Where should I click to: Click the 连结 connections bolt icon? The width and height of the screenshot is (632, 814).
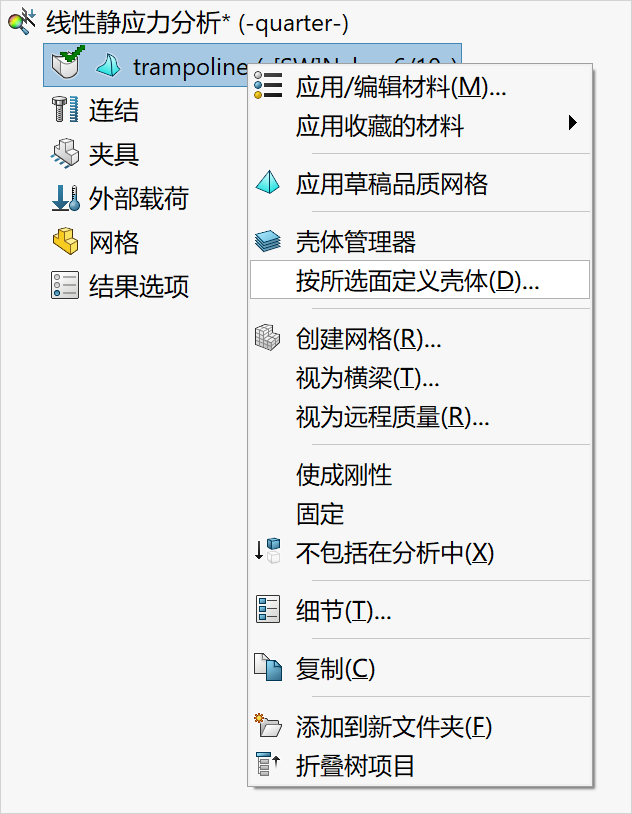pyautogui.click(x=65, y=110)
